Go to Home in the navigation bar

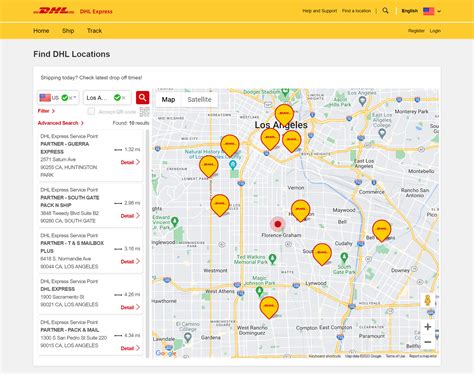(x=41, y=31)
